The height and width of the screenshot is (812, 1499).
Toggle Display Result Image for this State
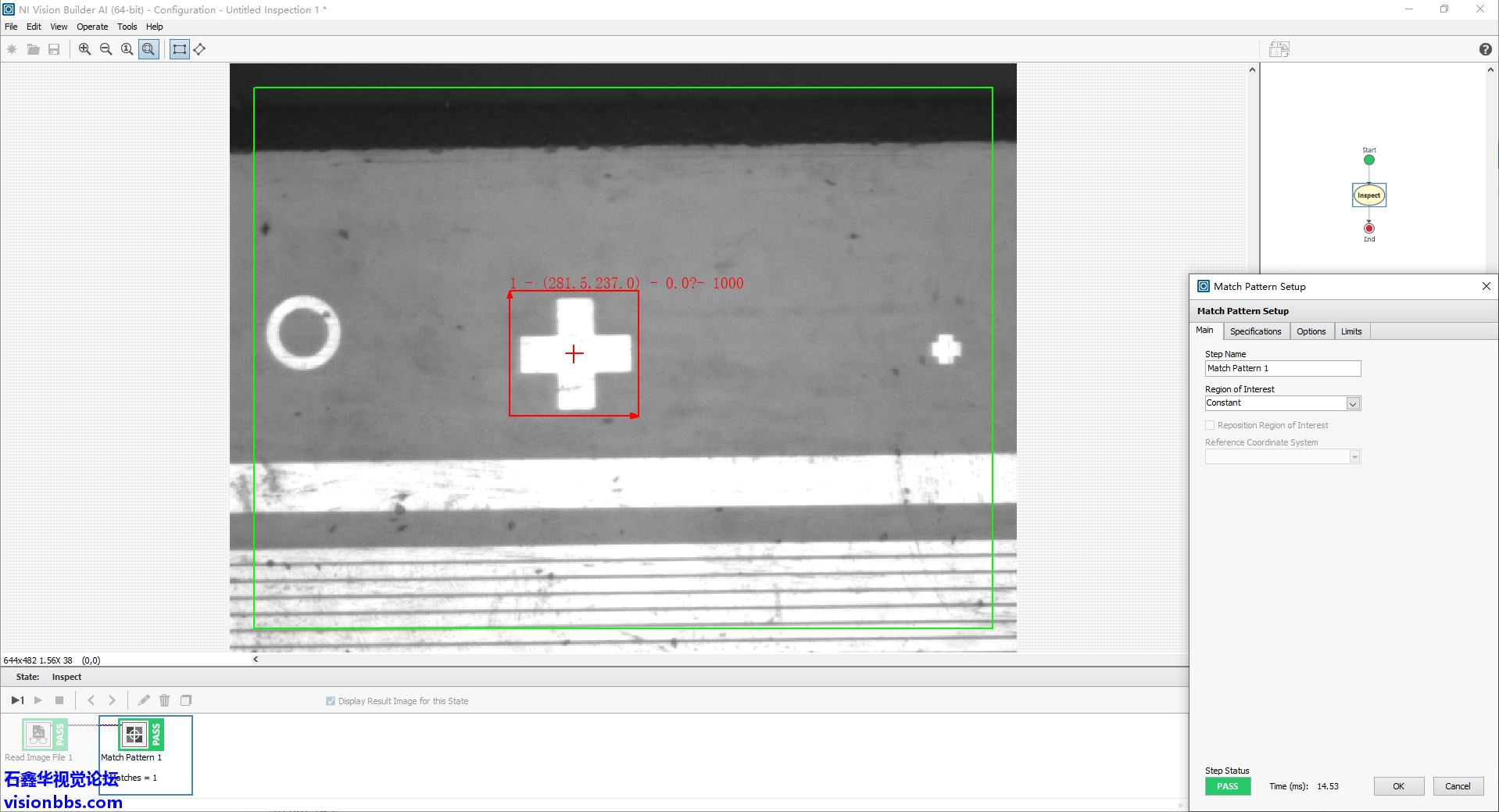(x=331, y=701)
